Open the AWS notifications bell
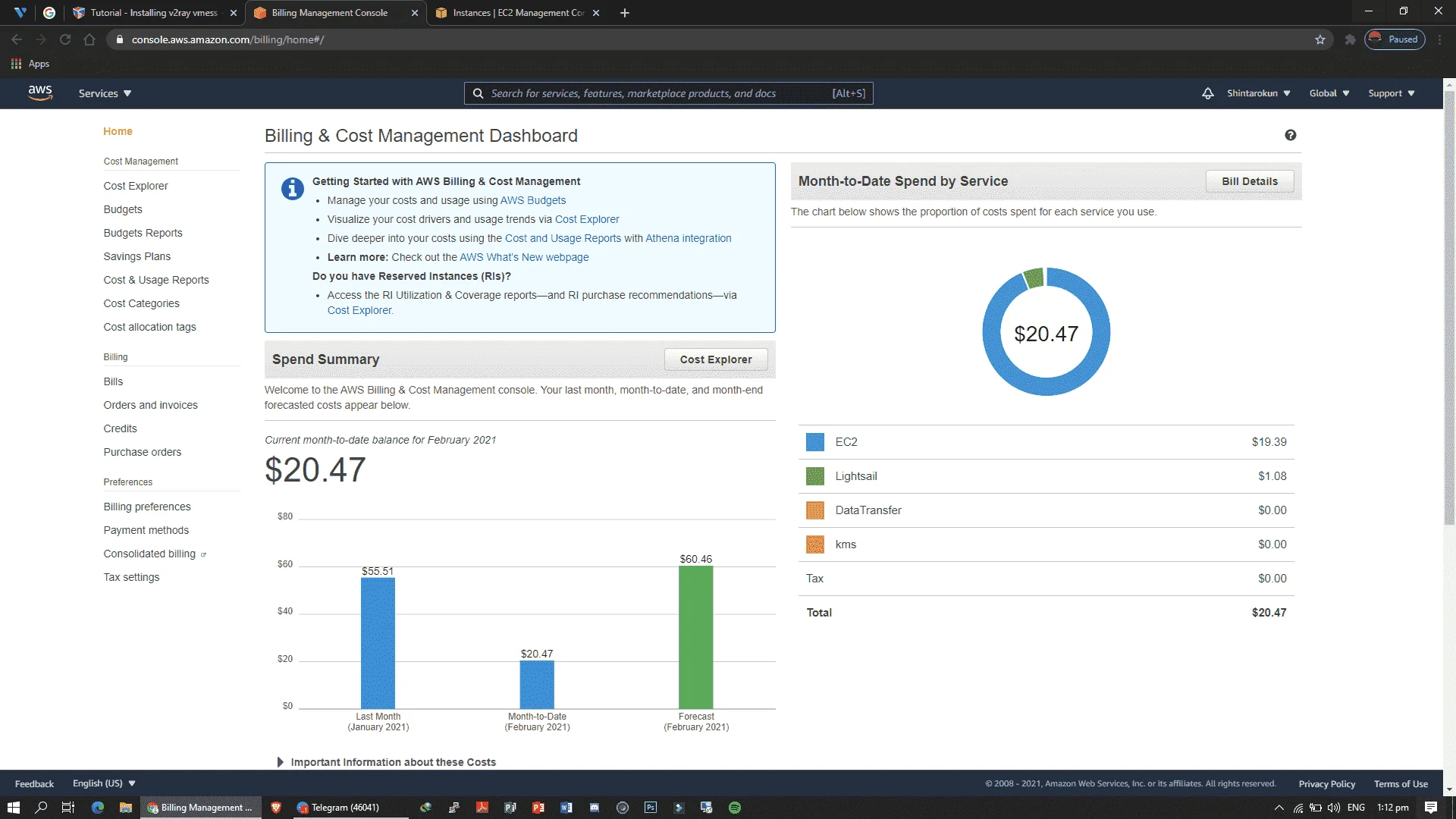1456x819 pixels. (1208, 93)
